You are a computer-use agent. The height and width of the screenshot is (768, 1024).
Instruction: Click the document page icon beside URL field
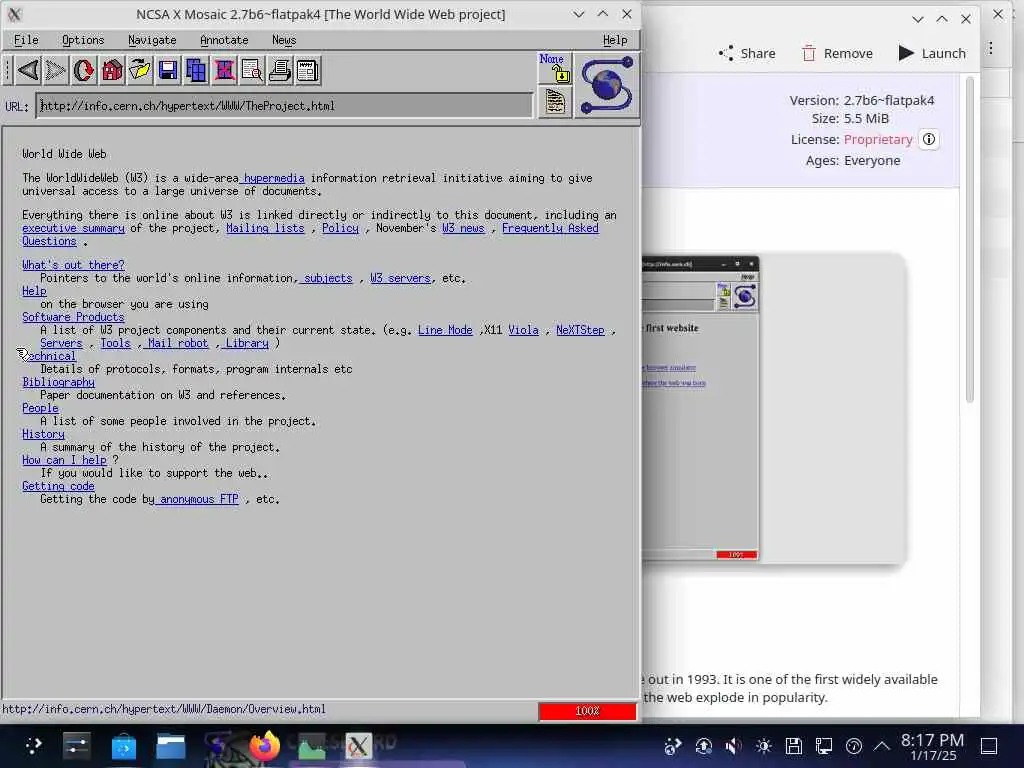554,103
